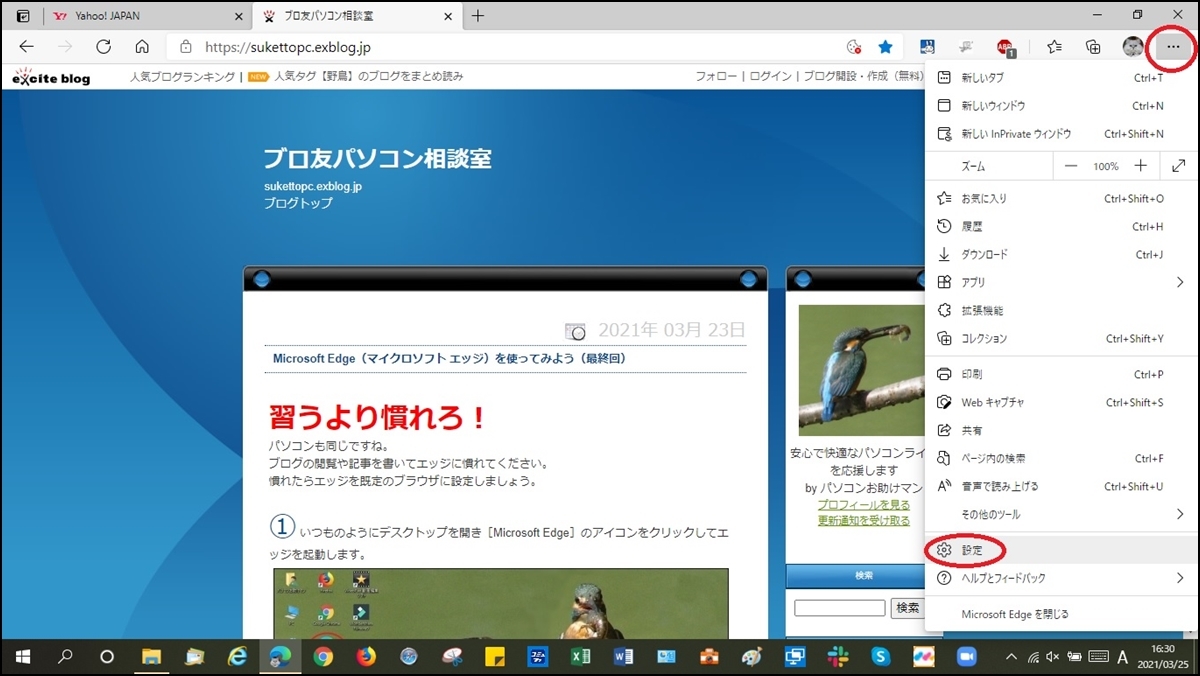Viewport: 1200px width, 676px height.
Task: Choose 音声で読み上げる from the menu
Action: [x=1061, y=487]
